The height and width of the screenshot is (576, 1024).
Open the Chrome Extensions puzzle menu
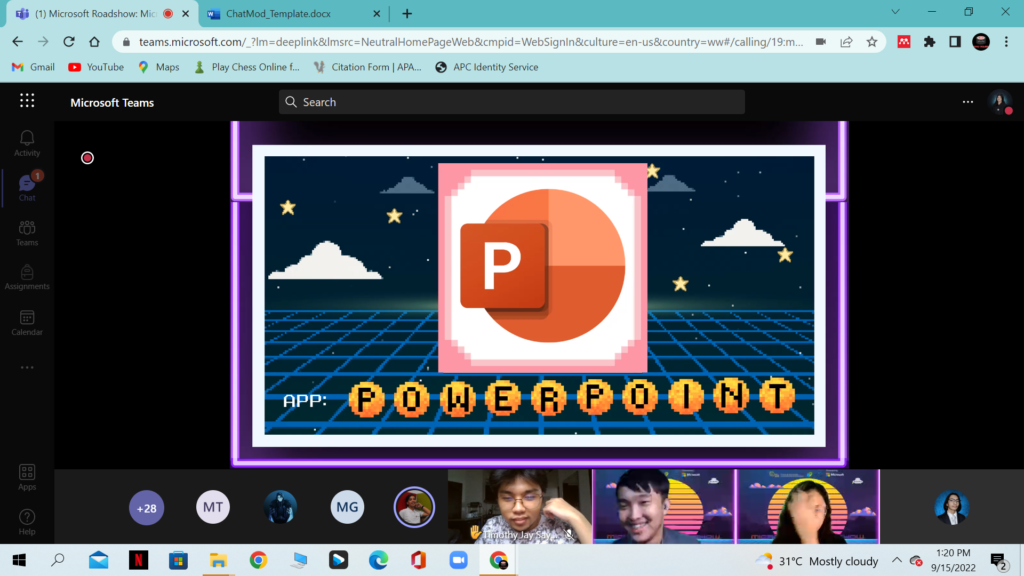pyautogui.click(x=929, y=42)
